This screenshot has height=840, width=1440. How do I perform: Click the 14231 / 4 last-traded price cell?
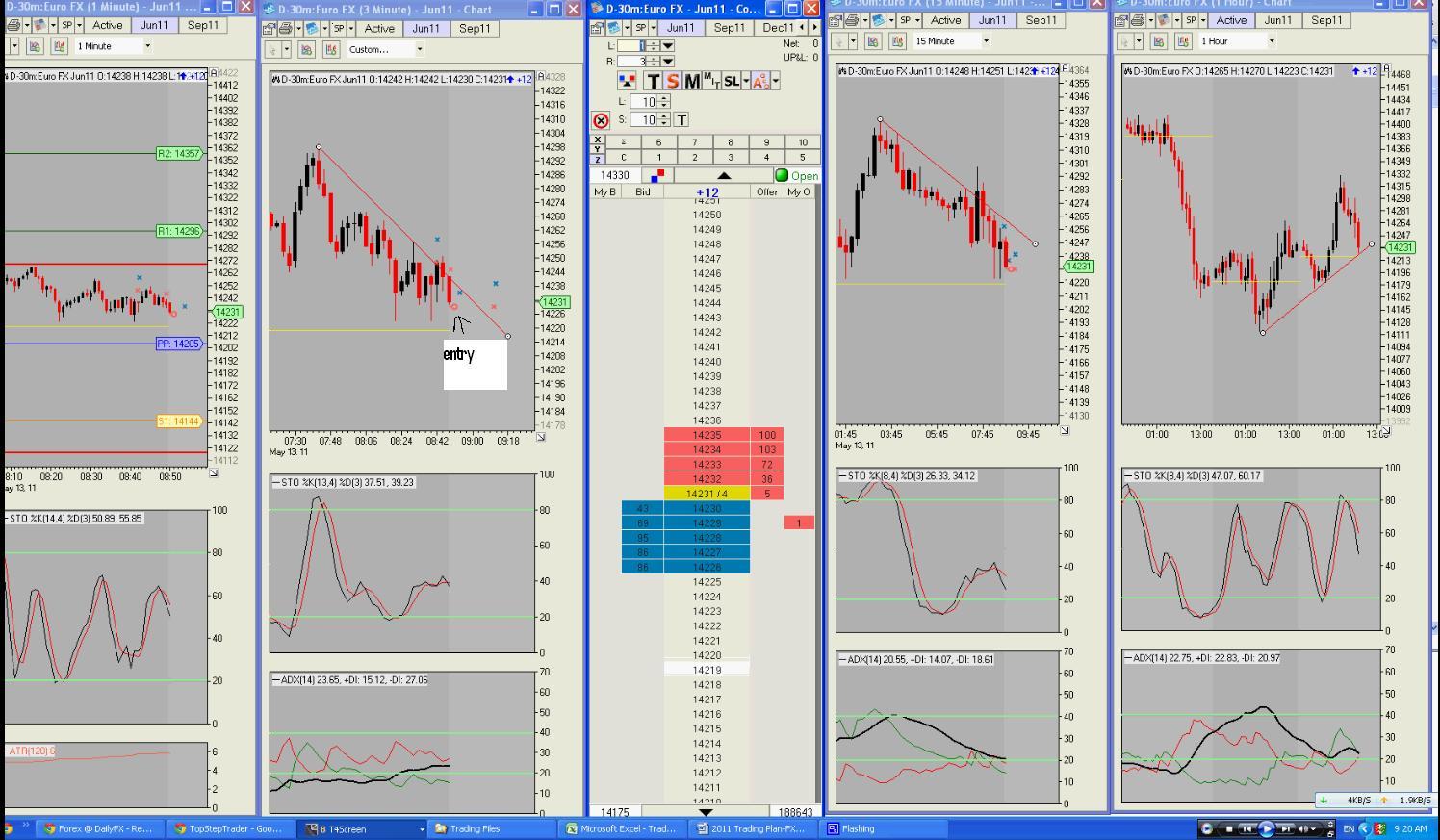707,494
